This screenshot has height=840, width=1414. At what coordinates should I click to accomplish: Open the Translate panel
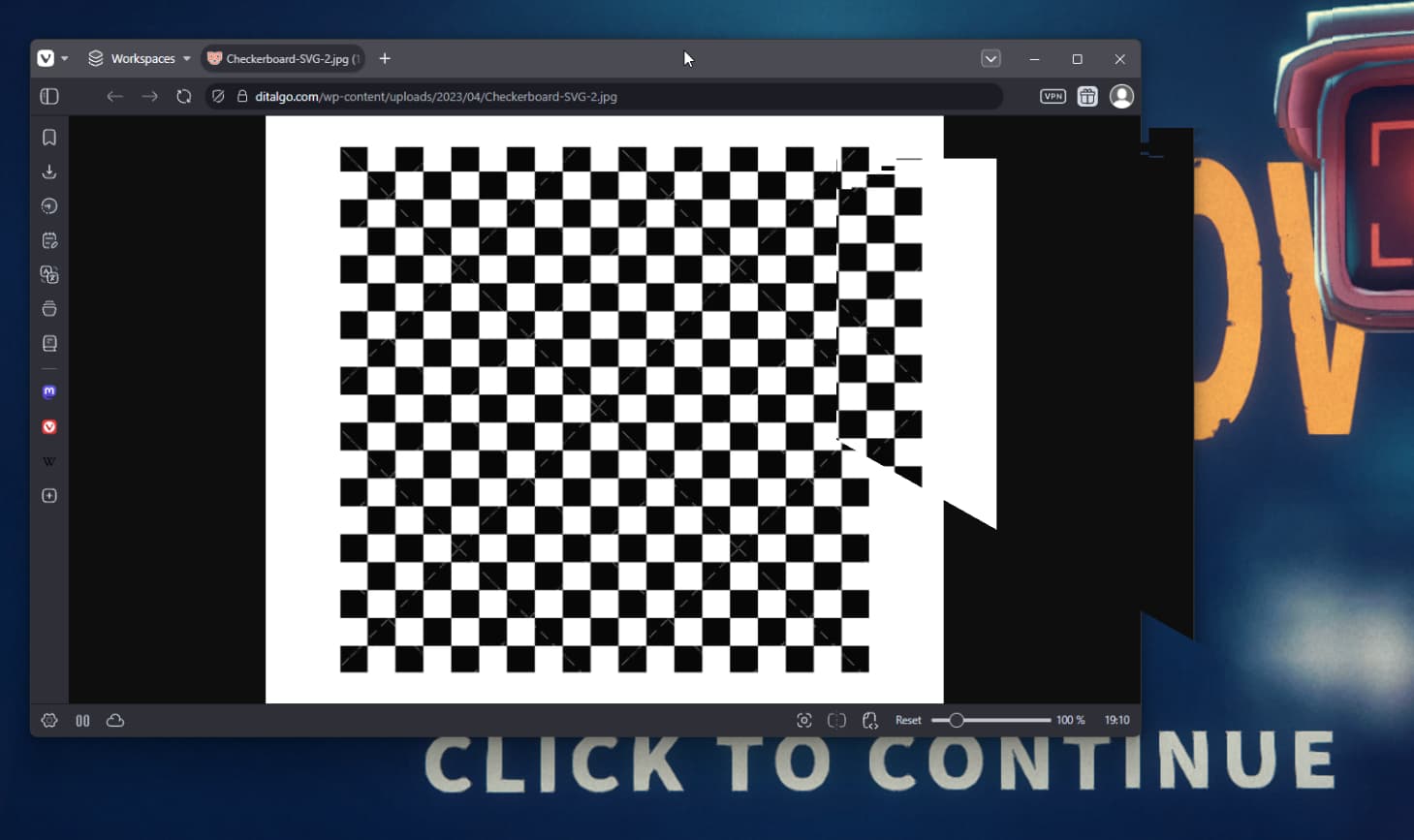click(x=49, y=275)
